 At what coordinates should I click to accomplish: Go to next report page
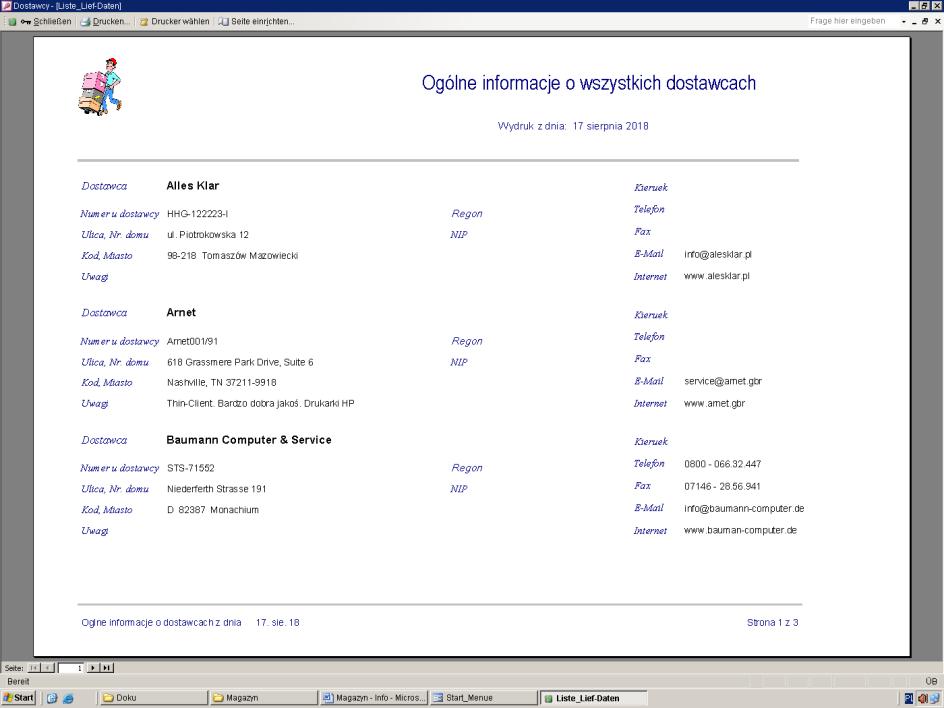(93, 668)
